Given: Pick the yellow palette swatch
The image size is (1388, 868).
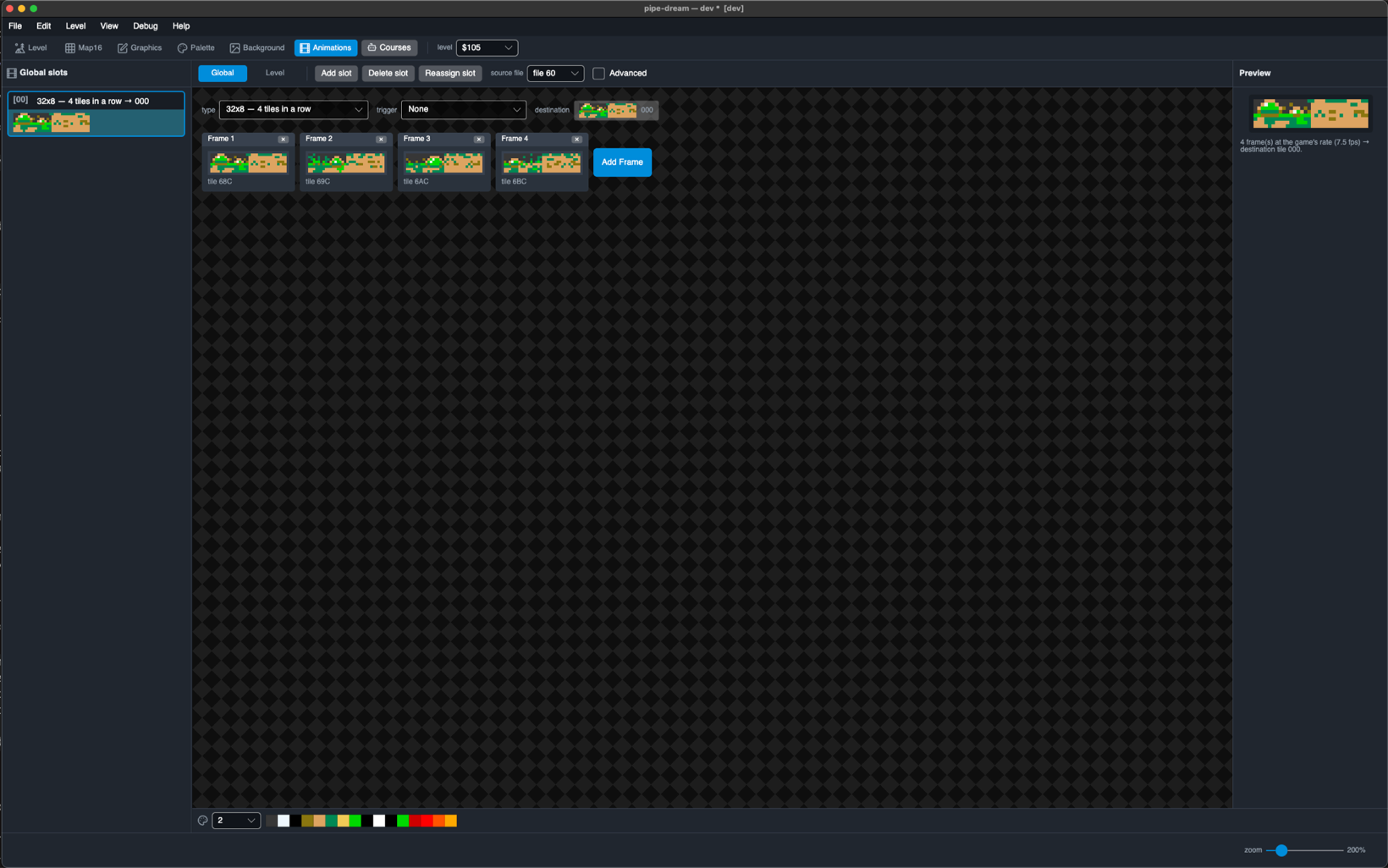Looking at the screenshot, I should coord(344,821).
